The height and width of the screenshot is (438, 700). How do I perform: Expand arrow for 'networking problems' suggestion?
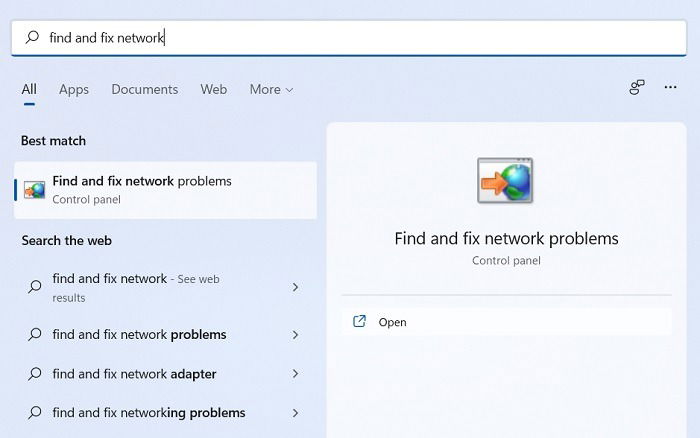click(295, 412)
